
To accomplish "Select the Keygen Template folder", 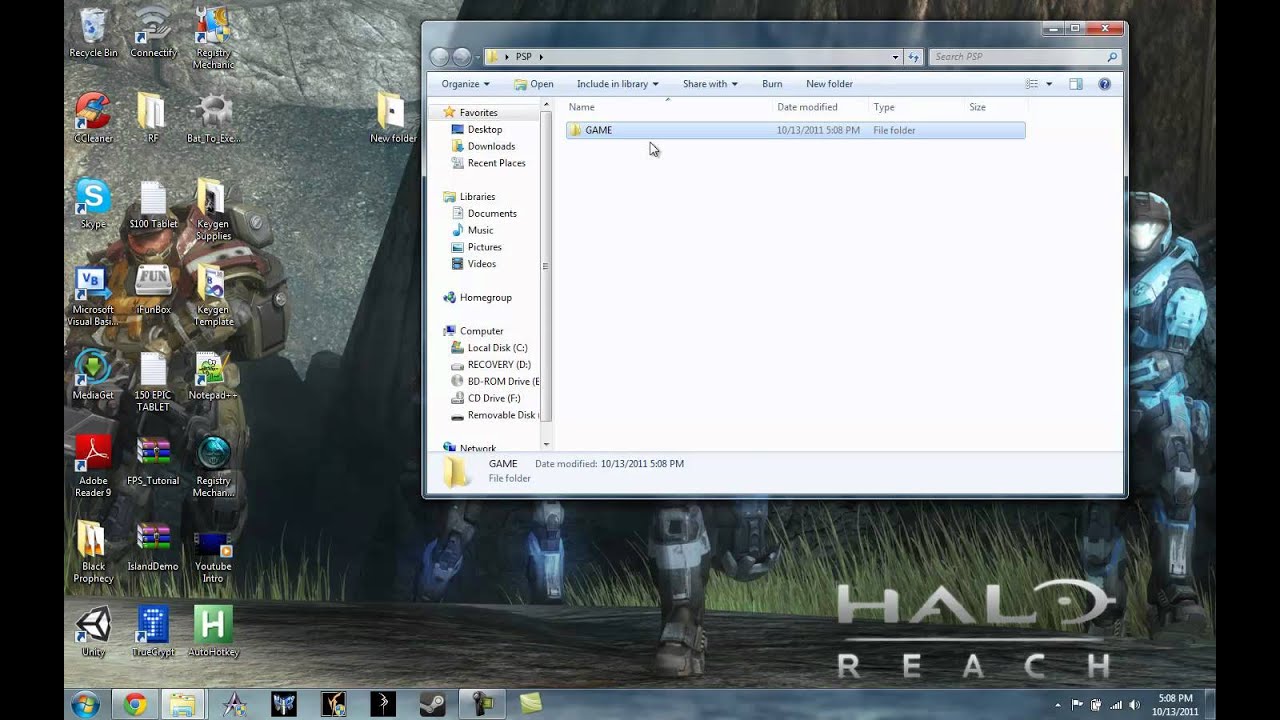I will pos(213,296).
